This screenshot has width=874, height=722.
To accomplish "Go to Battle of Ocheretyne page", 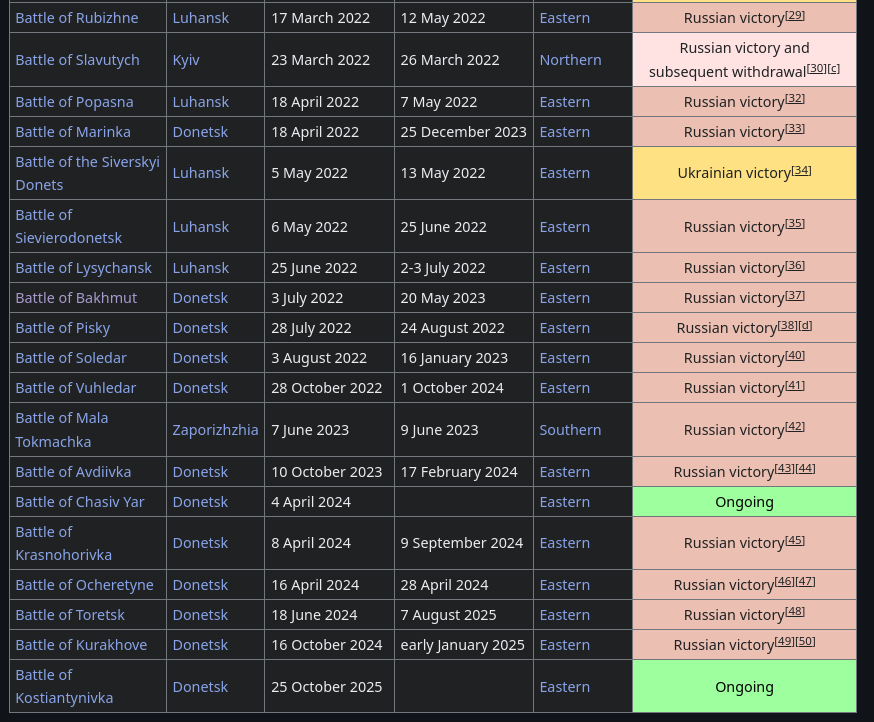I will 85,585.
